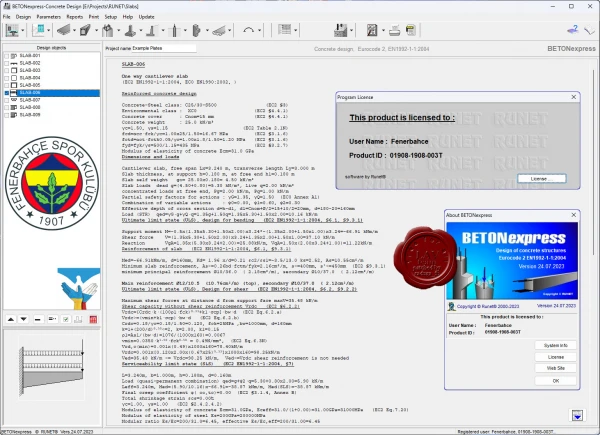Open the Reports menu

(x=75, y=17)
